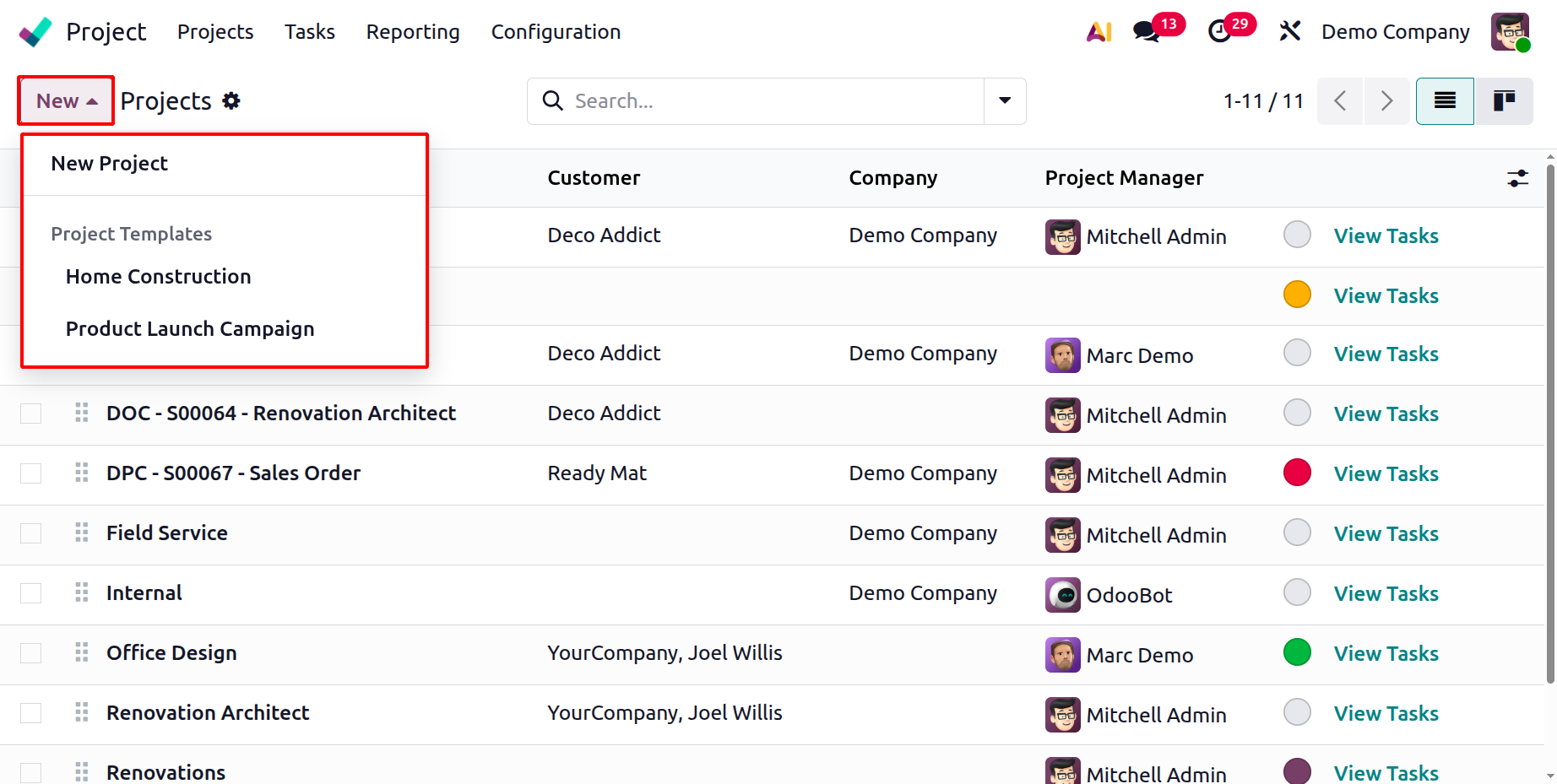
Task: Check the Internal project row checkbox
Action: point(31,593)
